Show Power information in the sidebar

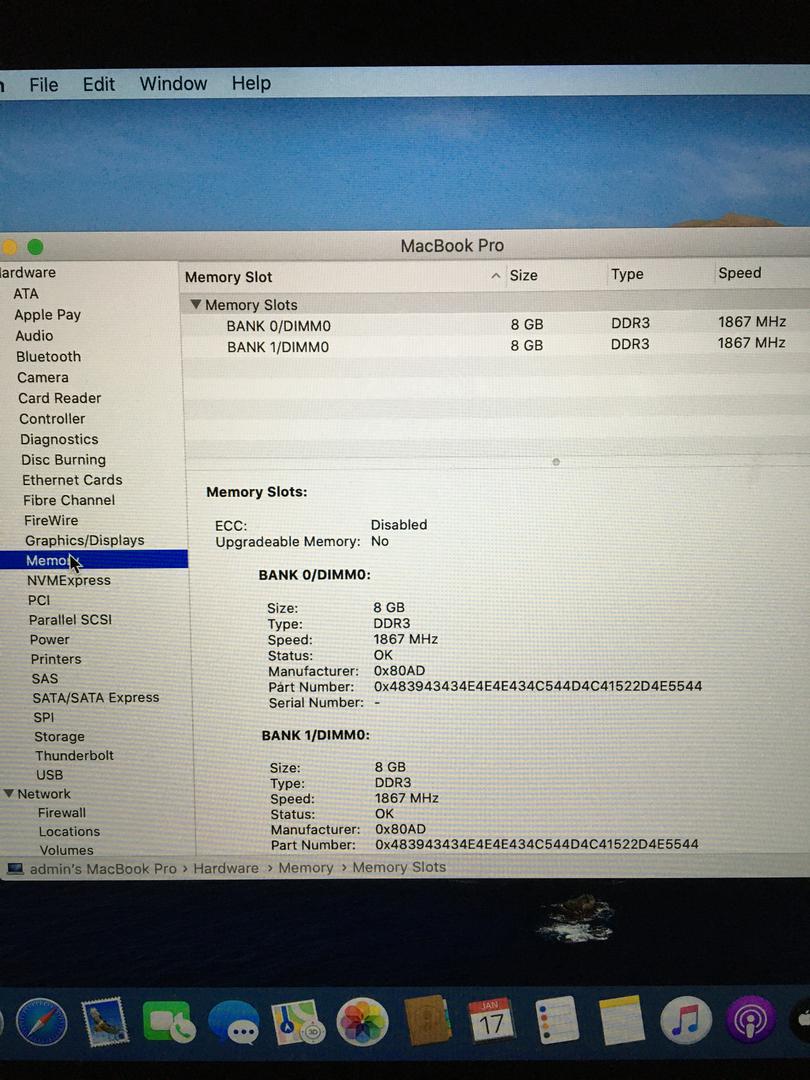tap(50, 639)
